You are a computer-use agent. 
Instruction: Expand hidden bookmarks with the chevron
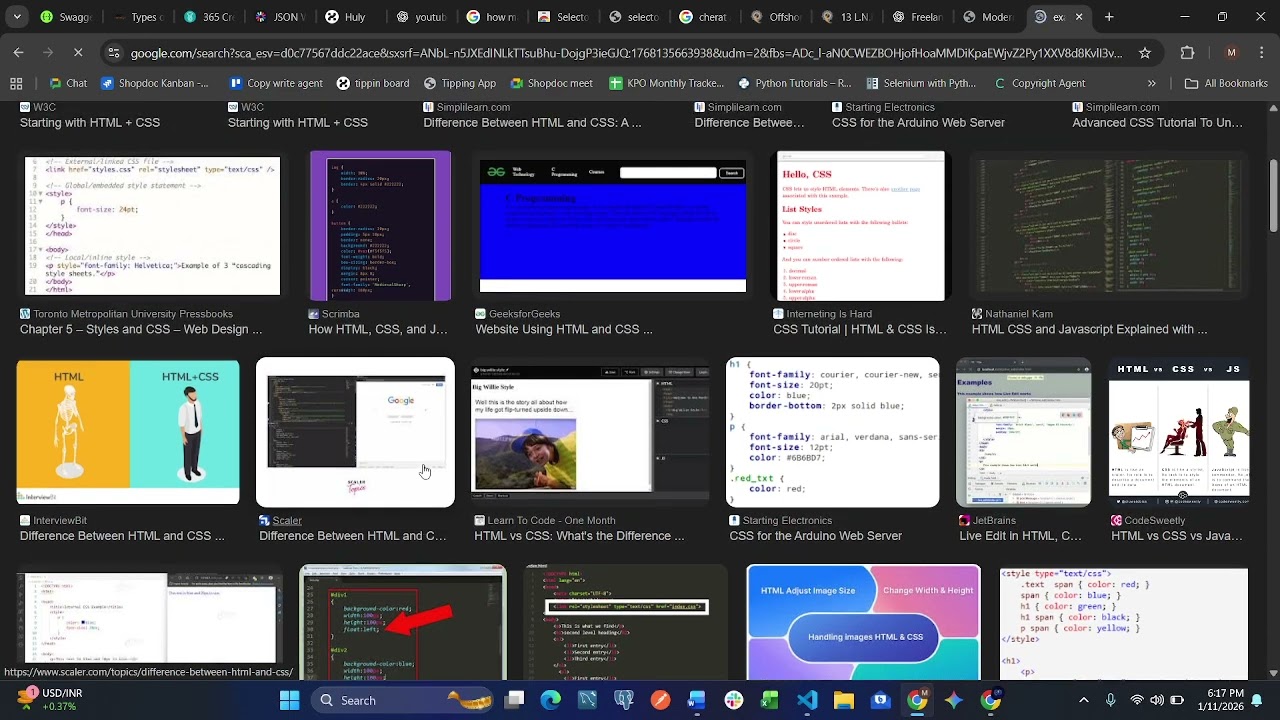click(x=1152, y=84)
